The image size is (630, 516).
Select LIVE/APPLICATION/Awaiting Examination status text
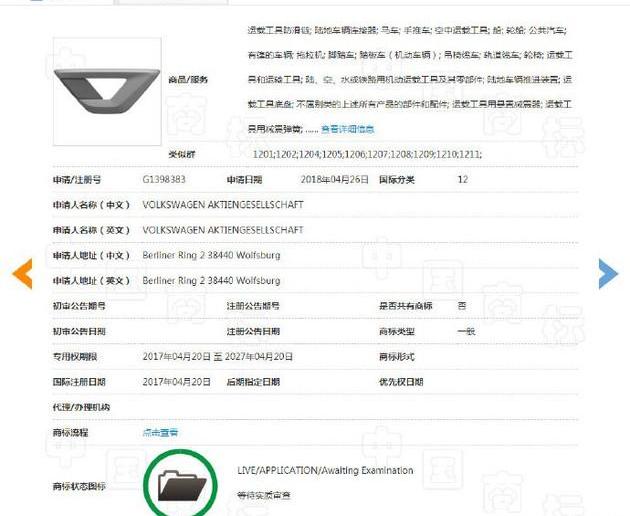click(325, 471)
